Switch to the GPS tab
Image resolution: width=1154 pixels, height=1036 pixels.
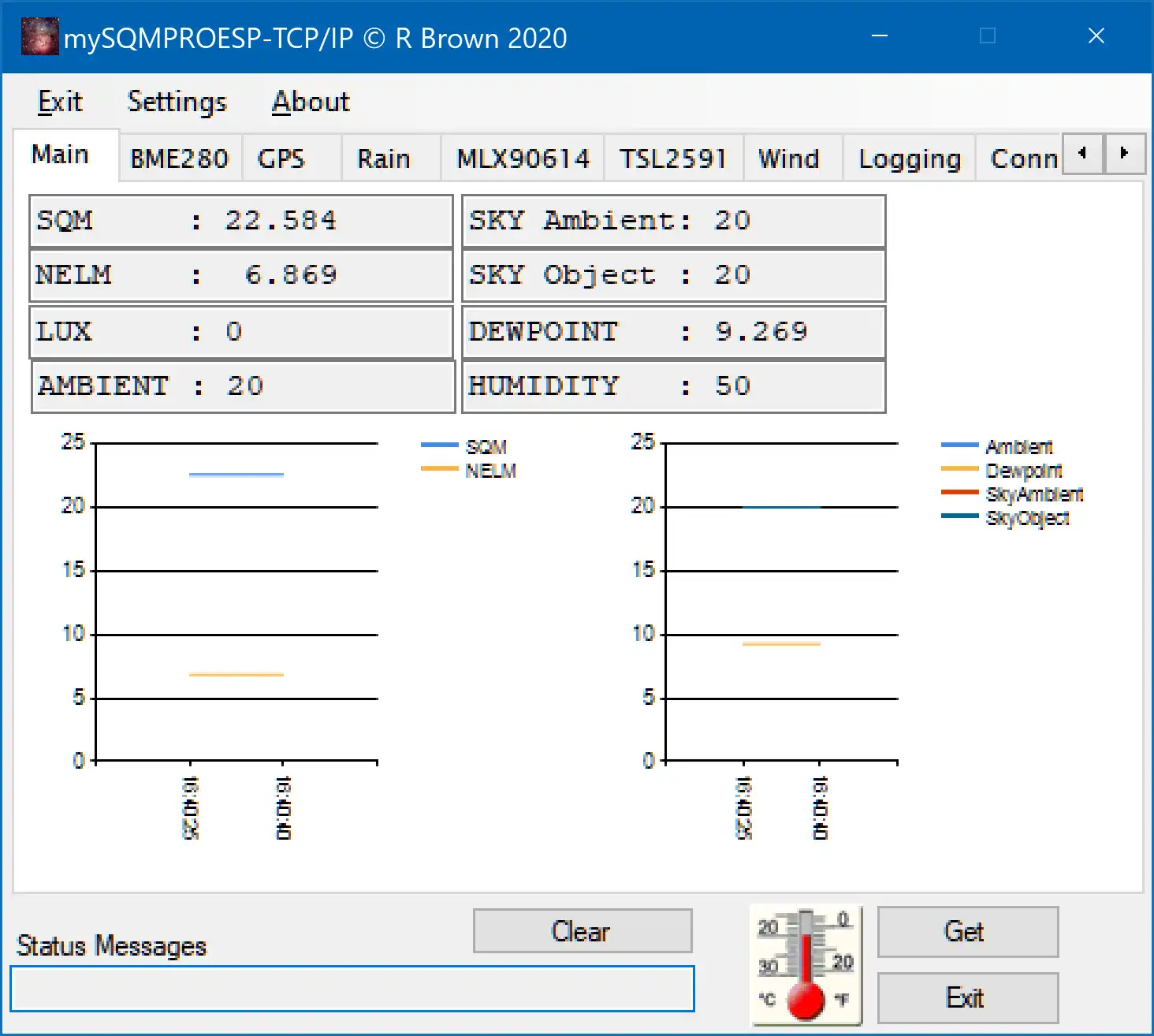pyautogui.click(x=291, y=158)
